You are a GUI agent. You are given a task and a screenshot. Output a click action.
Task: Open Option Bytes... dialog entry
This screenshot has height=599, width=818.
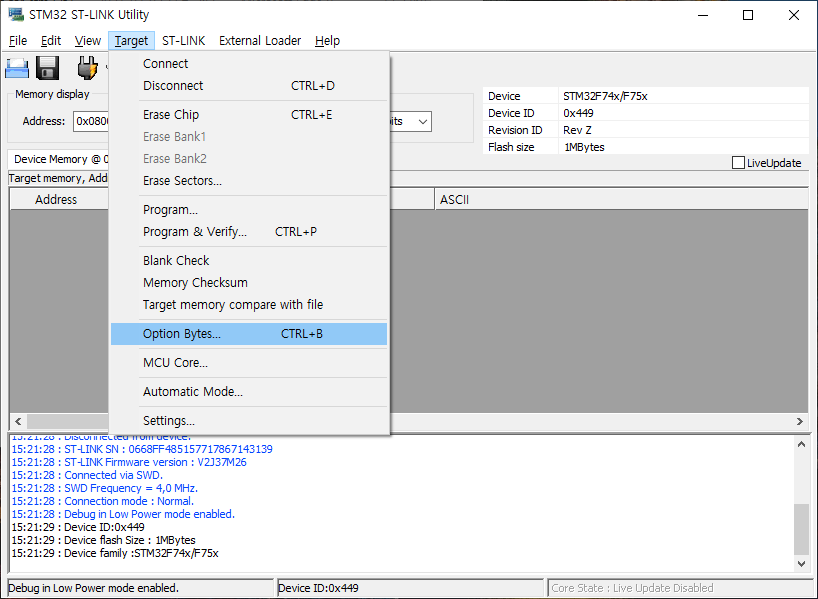(249, 334)
